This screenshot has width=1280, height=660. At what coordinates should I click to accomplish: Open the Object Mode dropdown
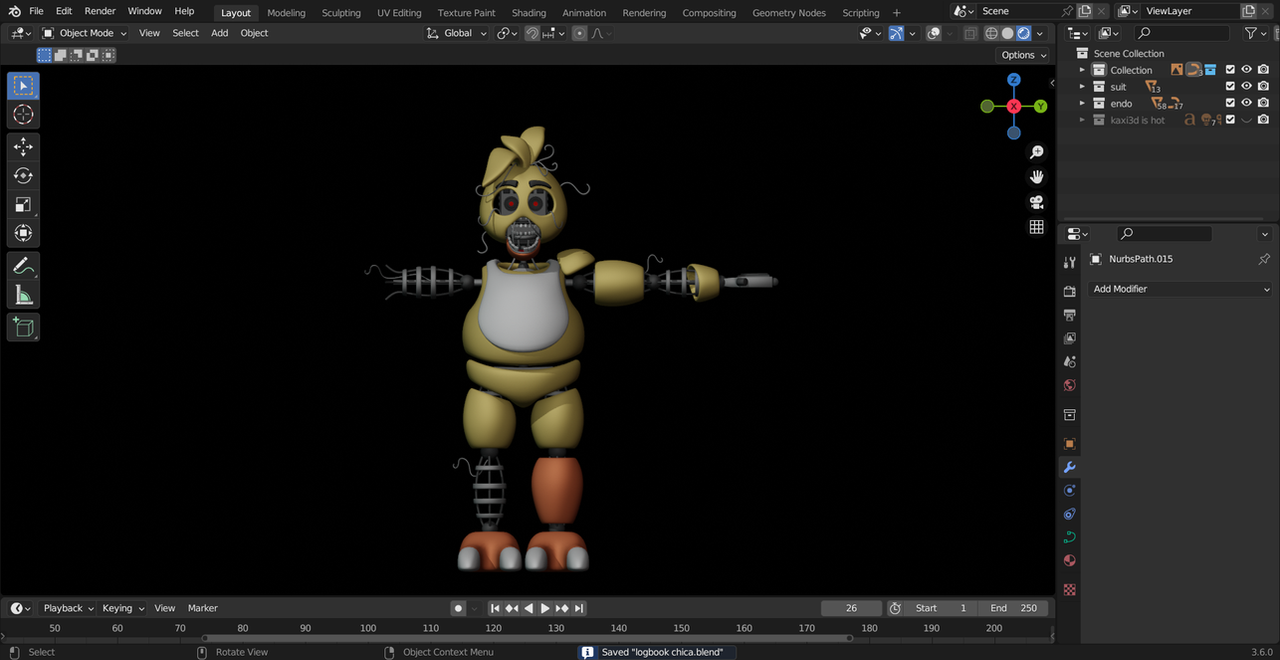coord(85,33)
